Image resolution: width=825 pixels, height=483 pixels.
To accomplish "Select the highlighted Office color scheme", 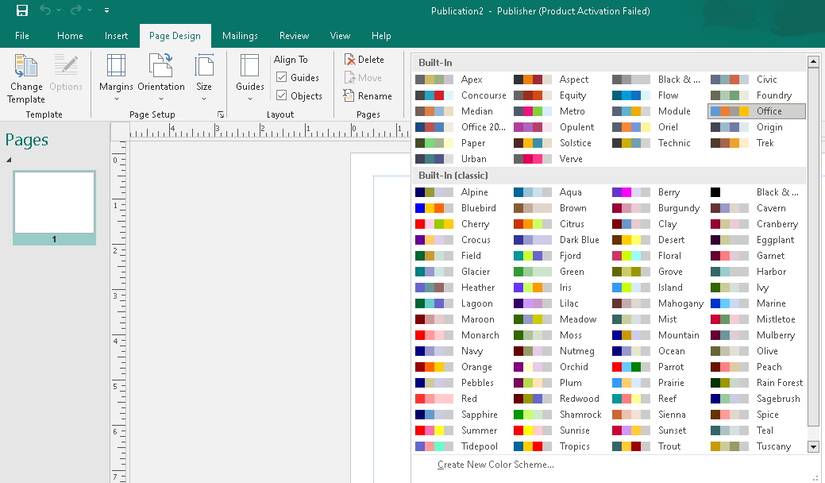I will [757, 111].
